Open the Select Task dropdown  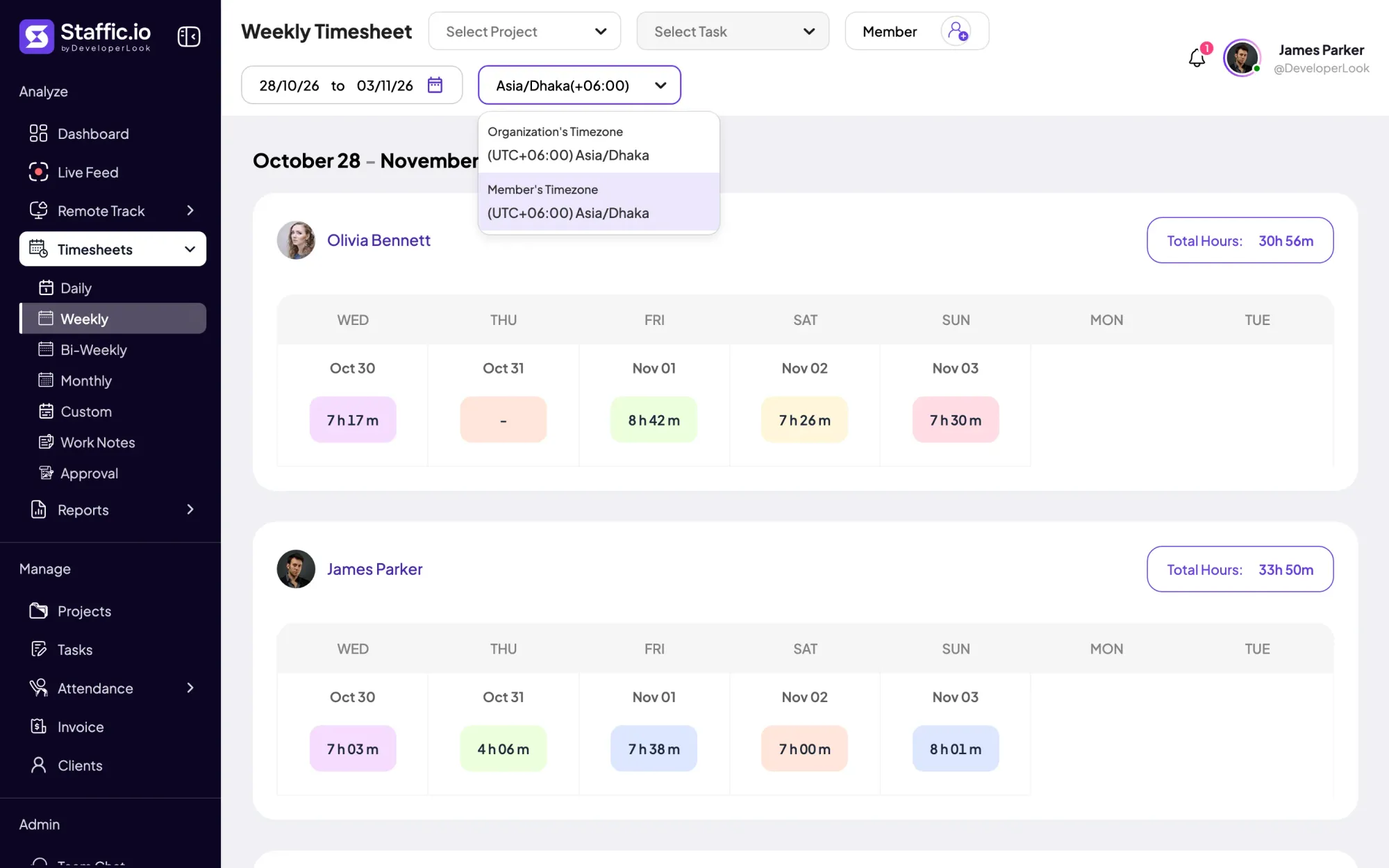(x=733, y=31)
